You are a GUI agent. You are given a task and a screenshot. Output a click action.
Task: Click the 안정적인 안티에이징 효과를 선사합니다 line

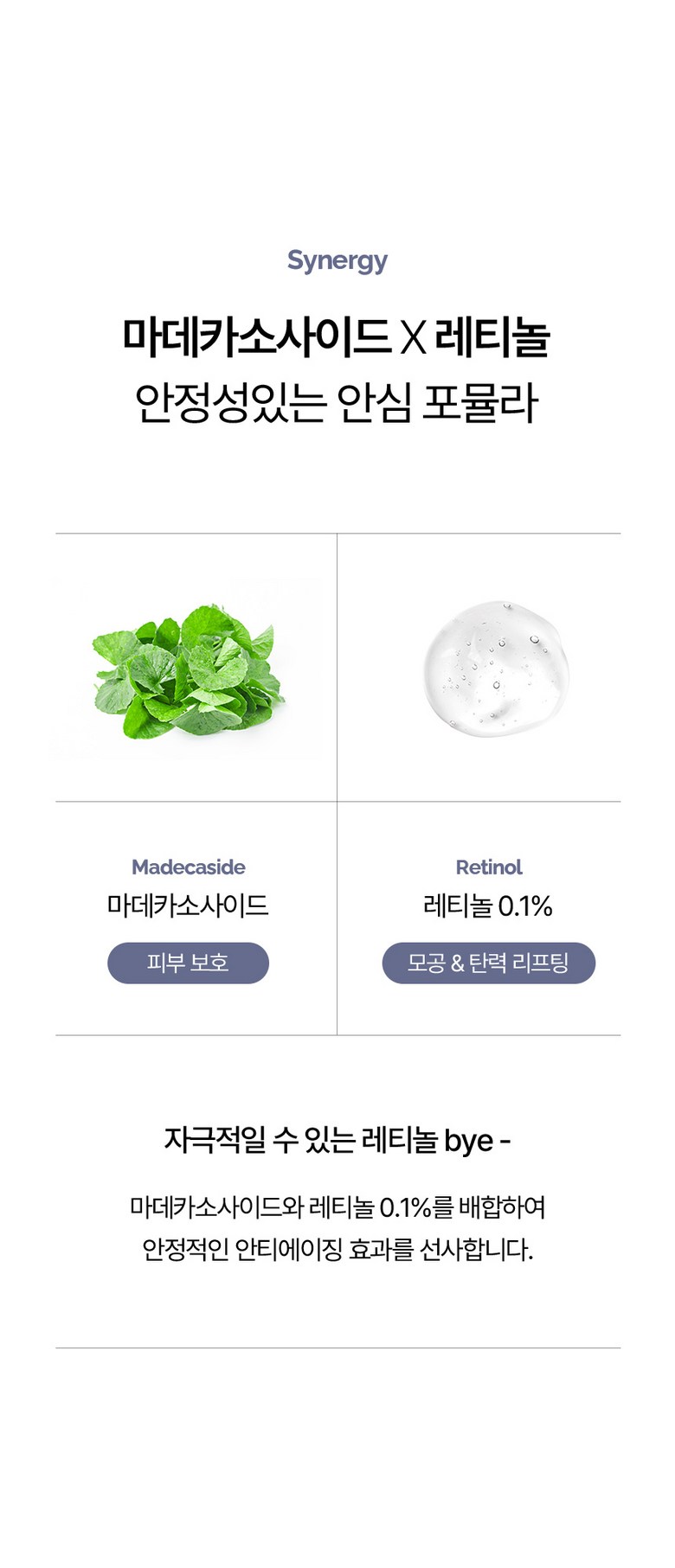(x=337, y=1250)
